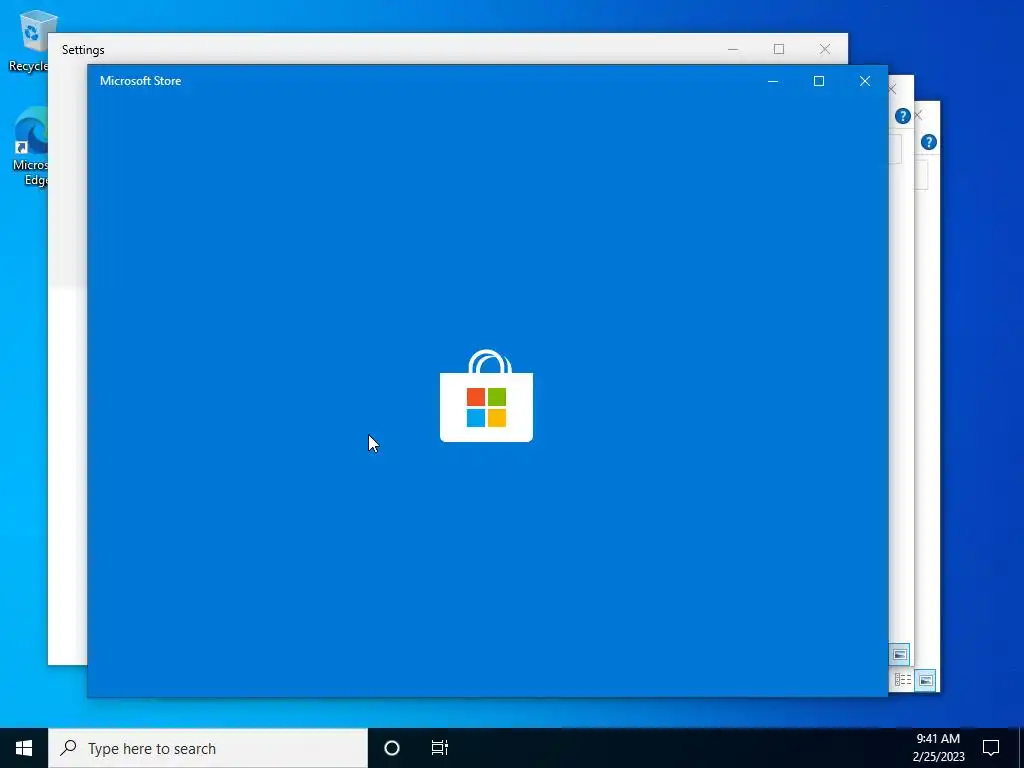Close the rearmost Explorer window
The image size is (1024, 768).
(919, 116)
